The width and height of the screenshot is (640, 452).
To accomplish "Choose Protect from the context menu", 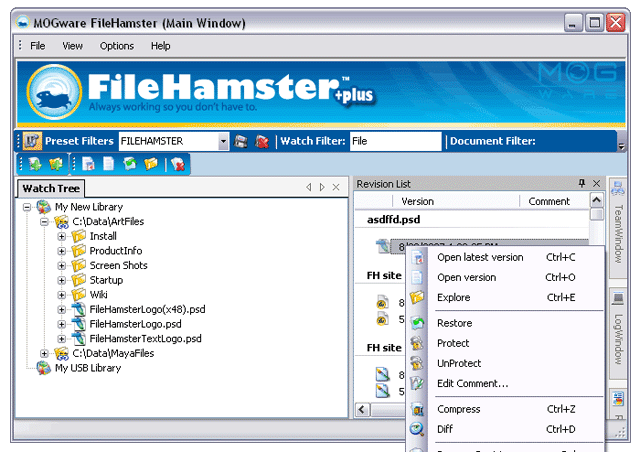I will pyautogui.click(x=505, y=343).
